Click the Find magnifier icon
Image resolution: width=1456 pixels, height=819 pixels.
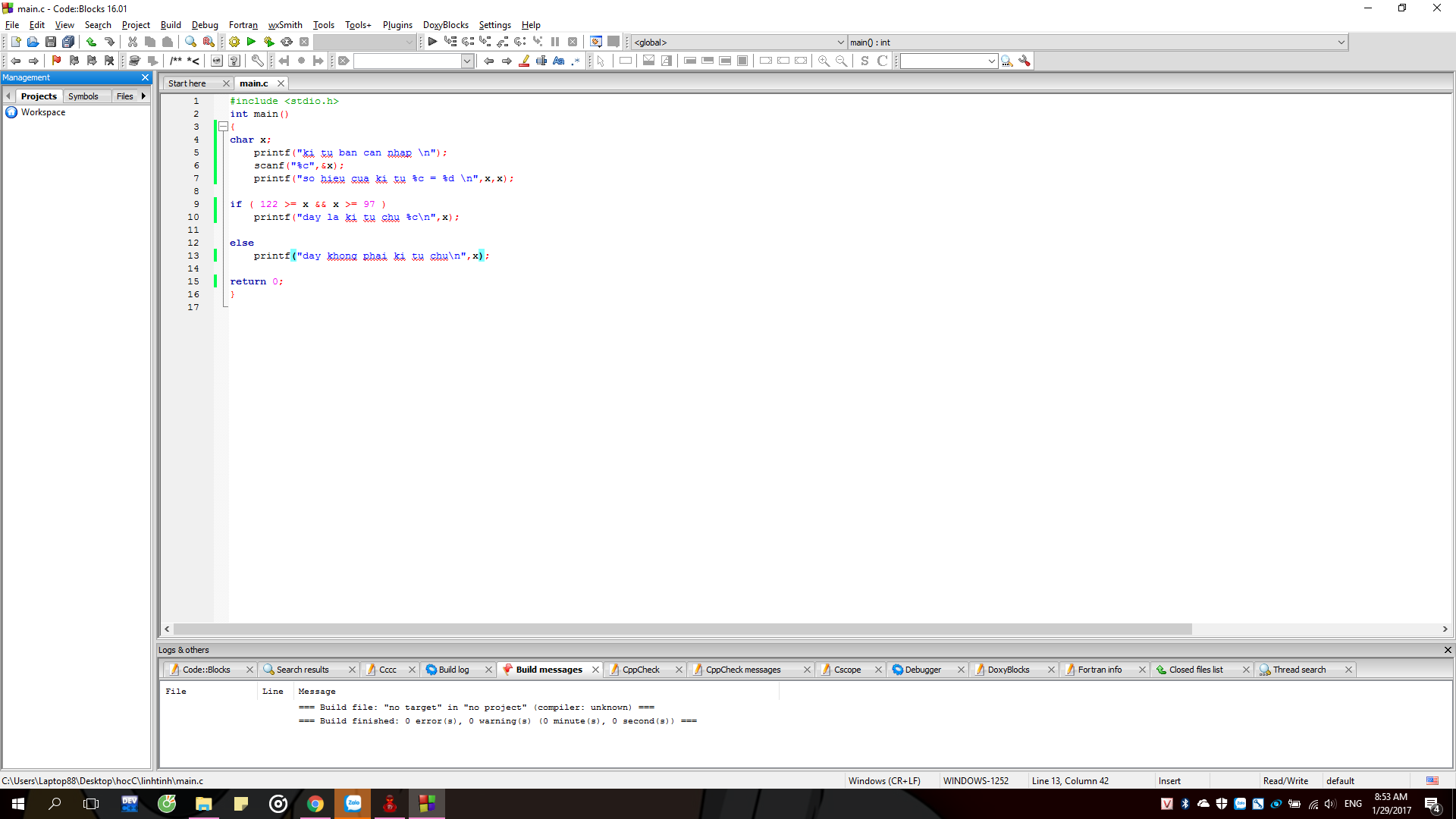point(190,42)
